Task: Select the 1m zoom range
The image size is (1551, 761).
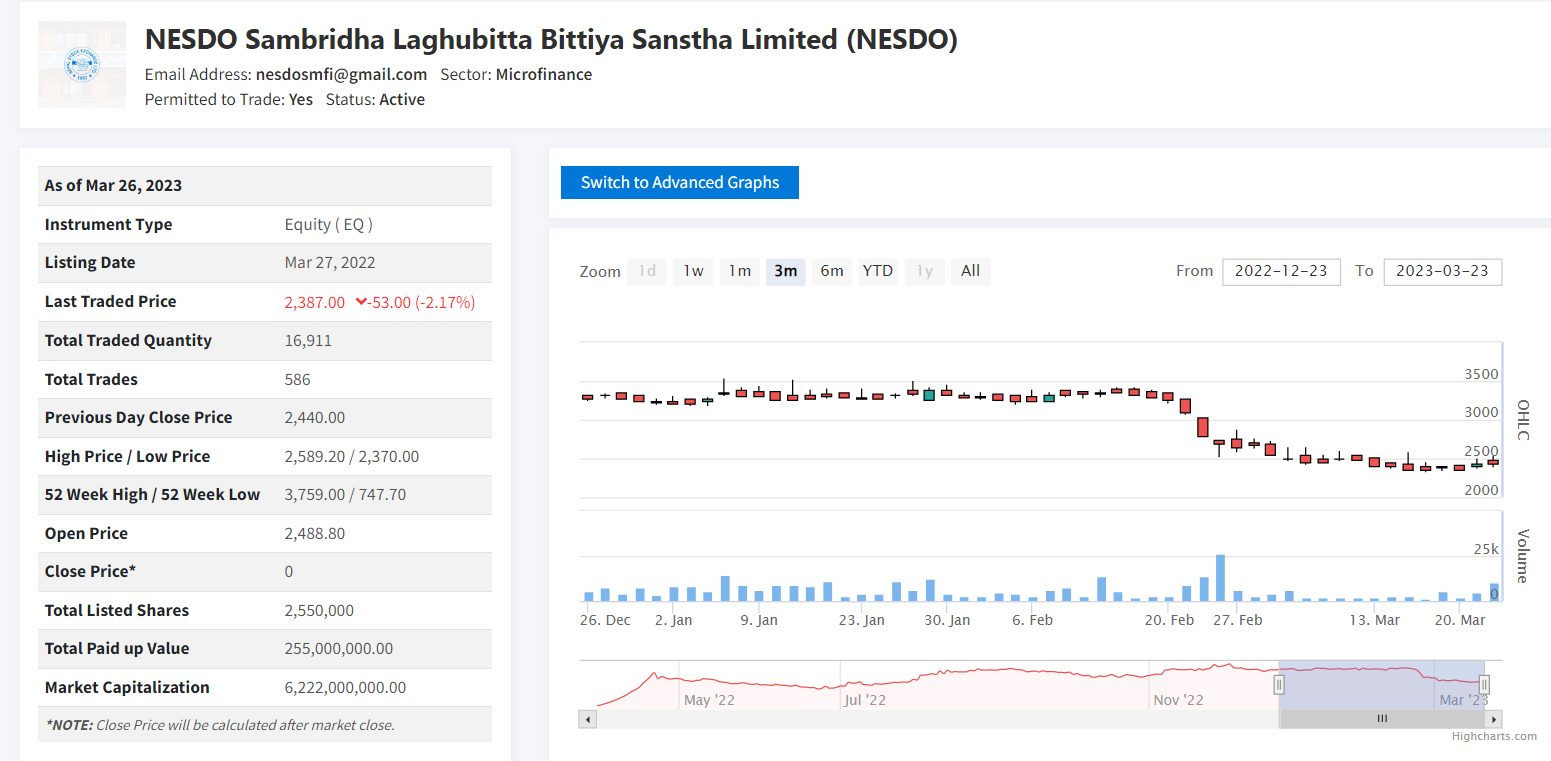Action: pos(739,271)
